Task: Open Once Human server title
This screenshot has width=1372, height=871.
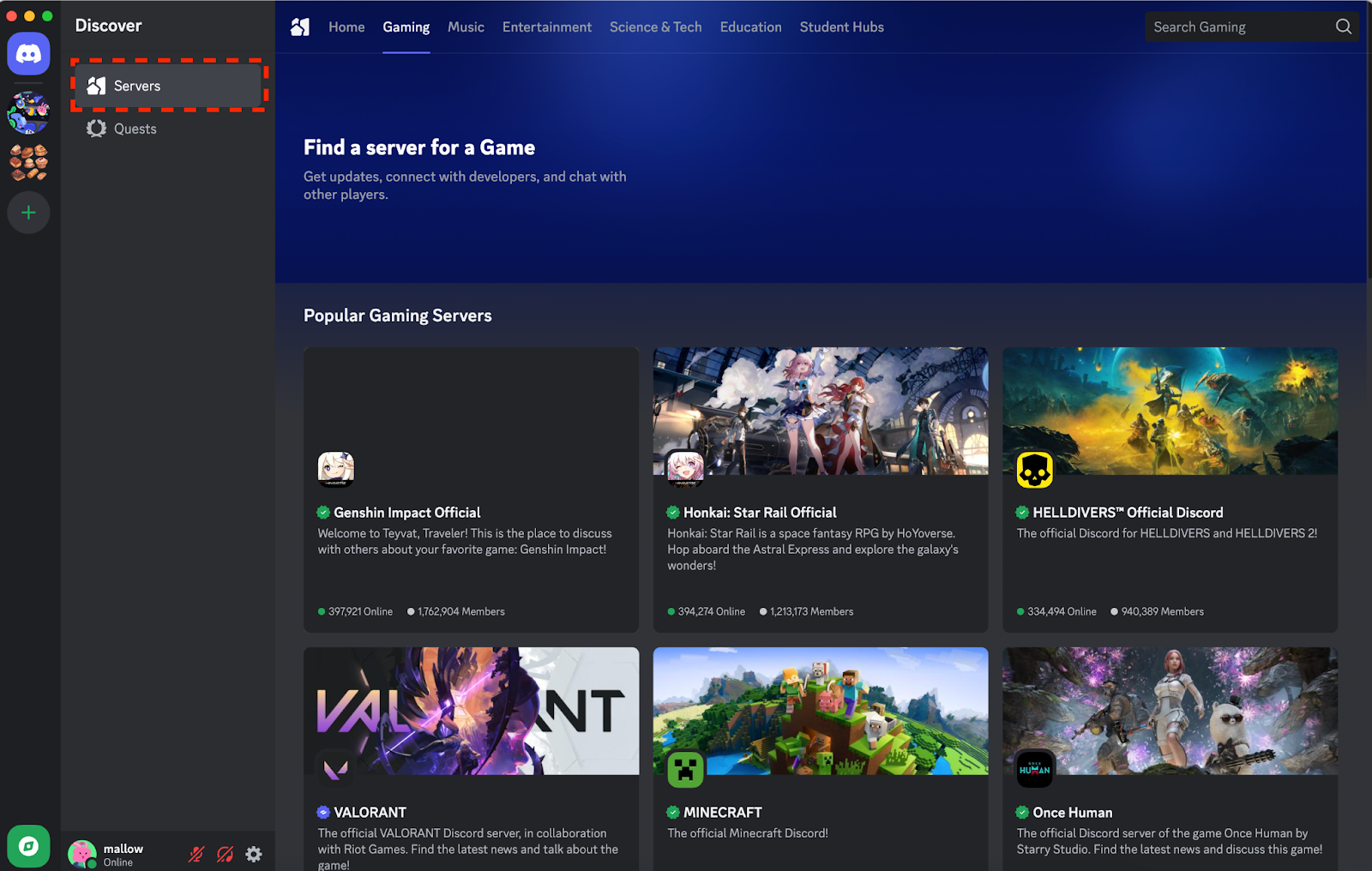Action: pyautogui.click(x=1073, y=812)
